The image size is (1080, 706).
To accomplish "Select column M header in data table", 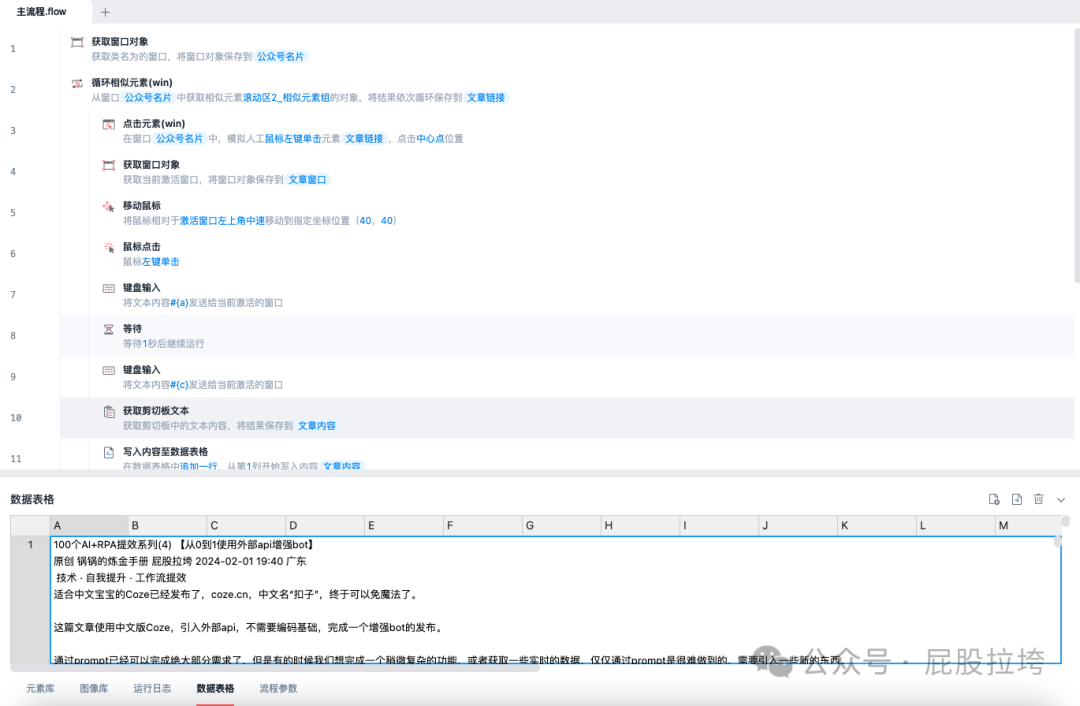I will [x=1028, y=526].
